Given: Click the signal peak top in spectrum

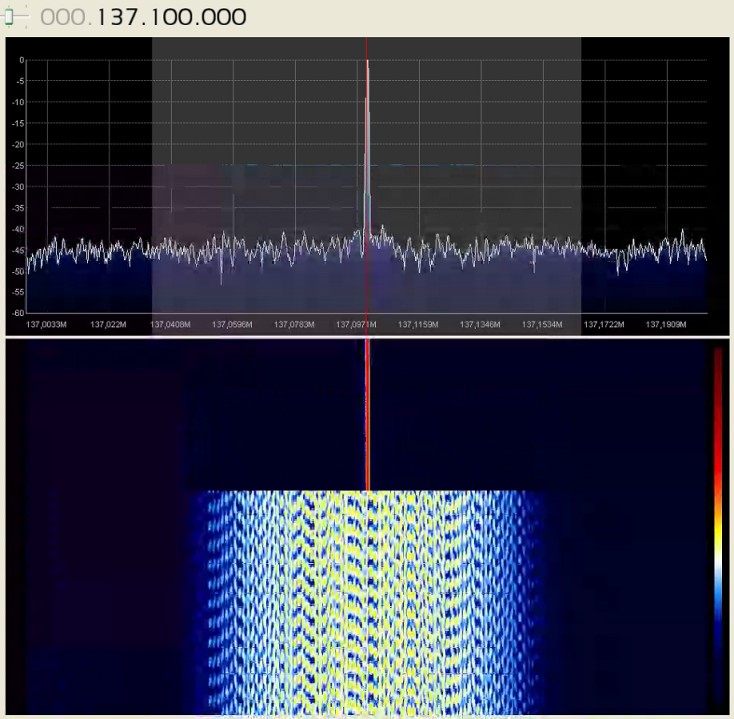Looking at the screenshot, I should point(367,62).
